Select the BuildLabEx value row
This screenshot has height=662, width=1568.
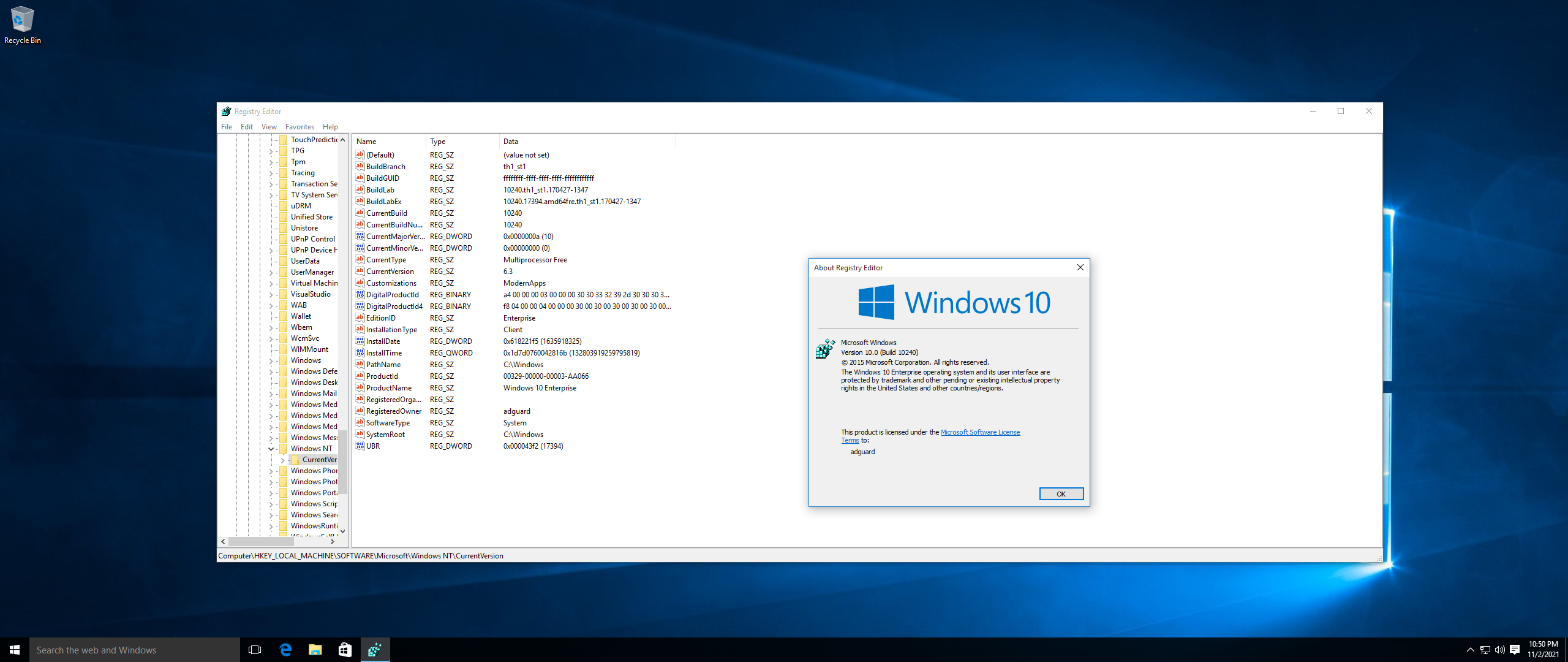(515, 202)
